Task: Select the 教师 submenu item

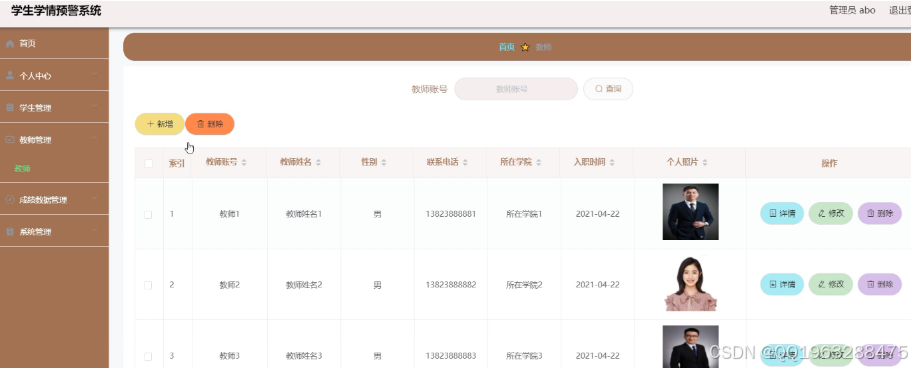Action: point(54,169)
